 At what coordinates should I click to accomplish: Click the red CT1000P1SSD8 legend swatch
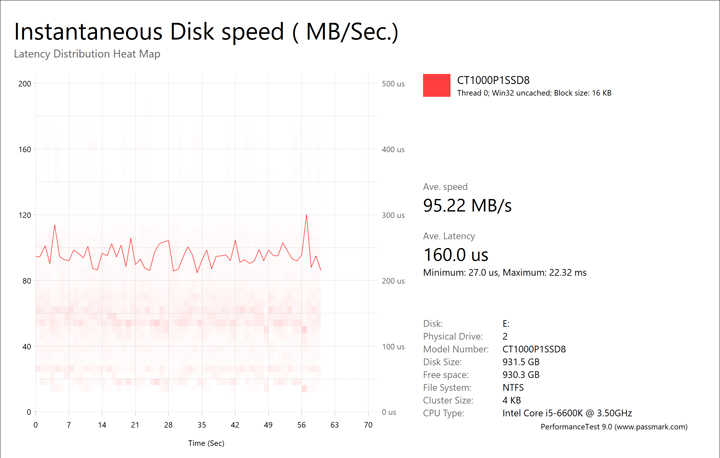[x=436, y=86]
